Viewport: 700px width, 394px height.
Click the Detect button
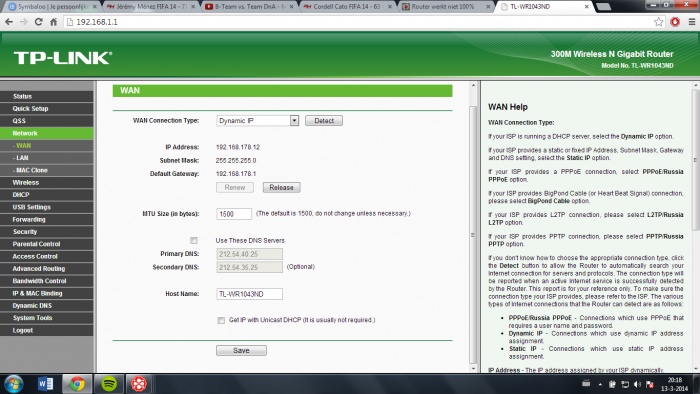coord(324,121)
